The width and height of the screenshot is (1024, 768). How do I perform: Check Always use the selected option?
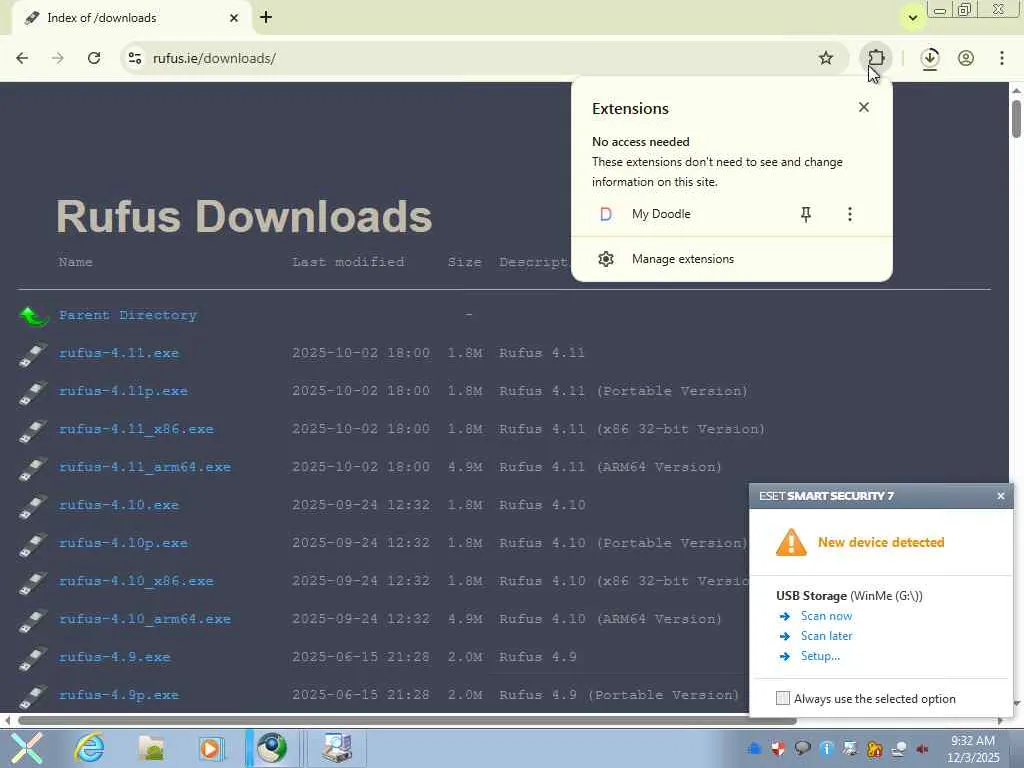click(782, 698)
